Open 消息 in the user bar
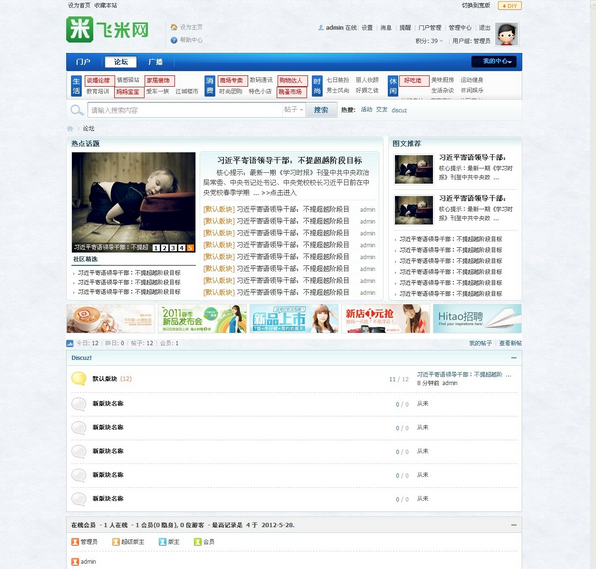This screenshot has height=569, width=596. pos(386,27)
